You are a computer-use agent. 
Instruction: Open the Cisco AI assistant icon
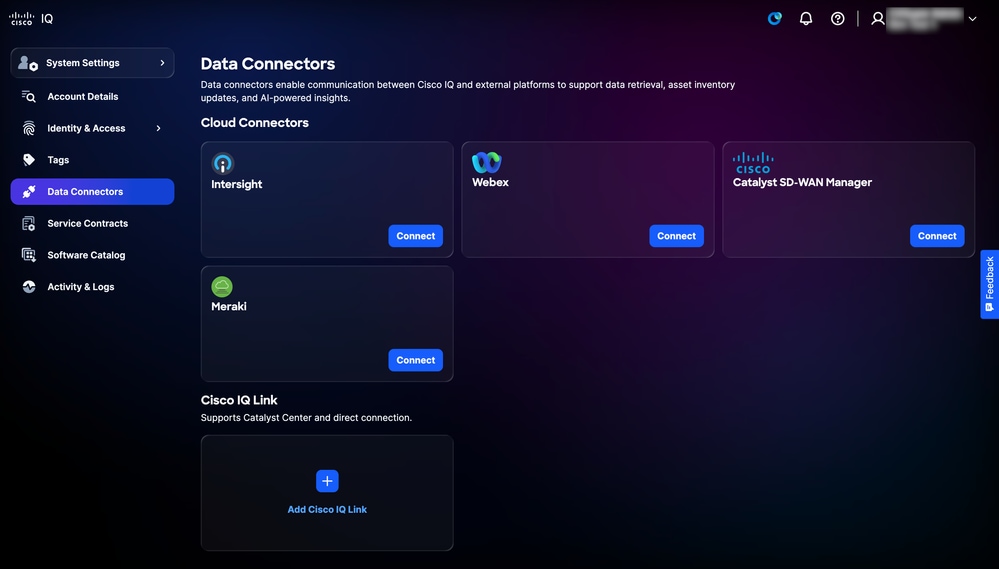point(775,18)
